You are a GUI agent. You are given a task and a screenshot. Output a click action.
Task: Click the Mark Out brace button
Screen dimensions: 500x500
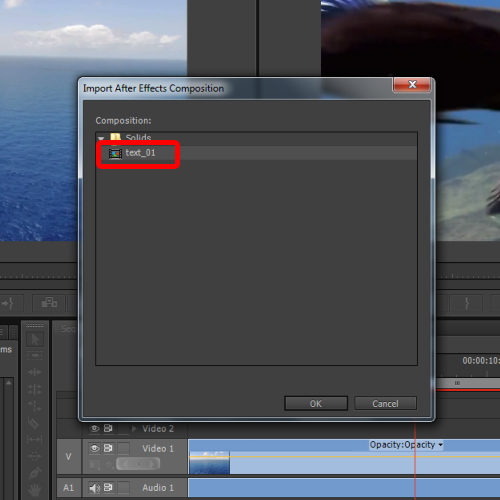467,303
